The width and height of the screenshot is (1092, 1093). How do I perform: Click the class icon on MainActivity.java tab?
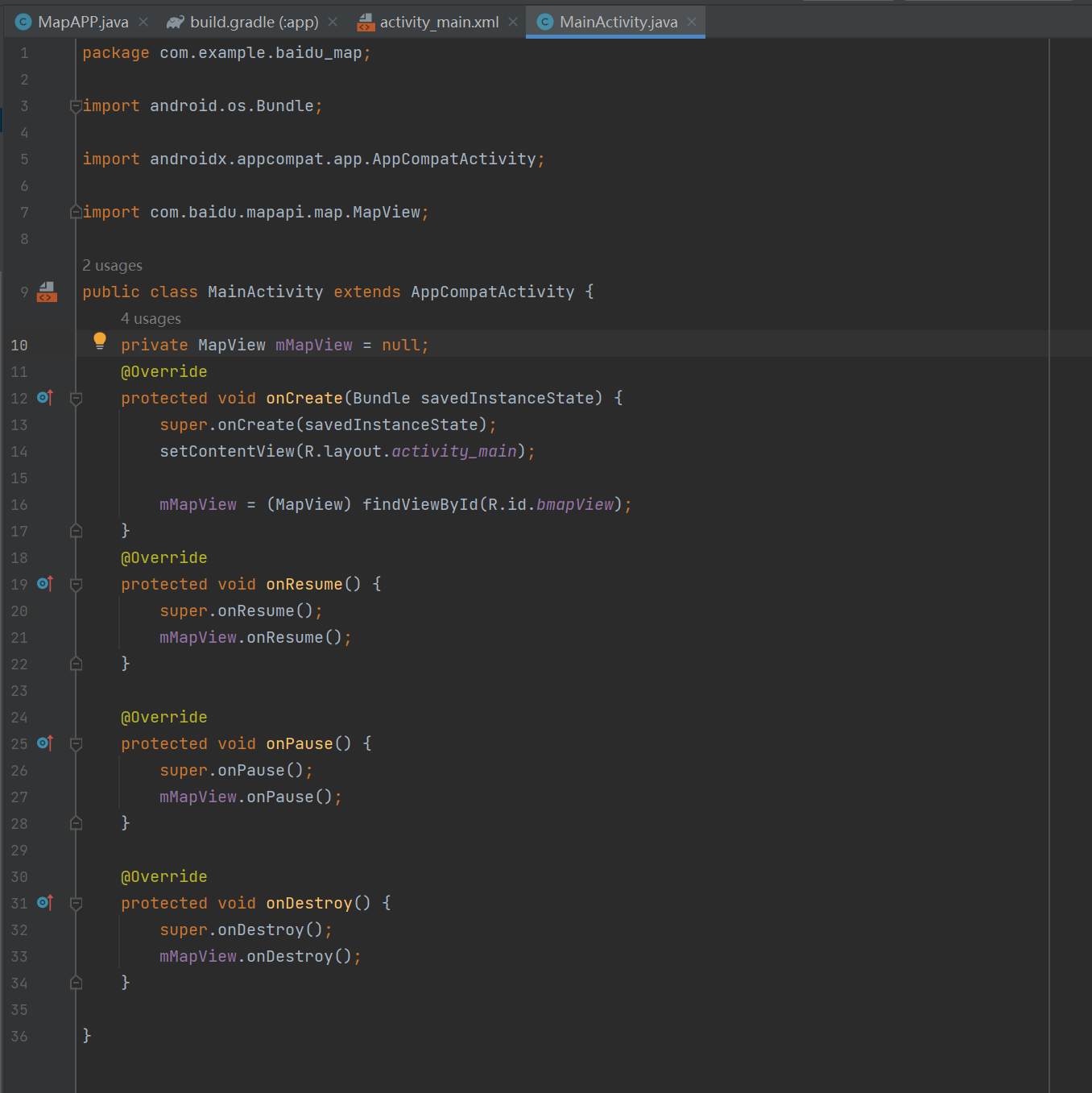point(545,22)
